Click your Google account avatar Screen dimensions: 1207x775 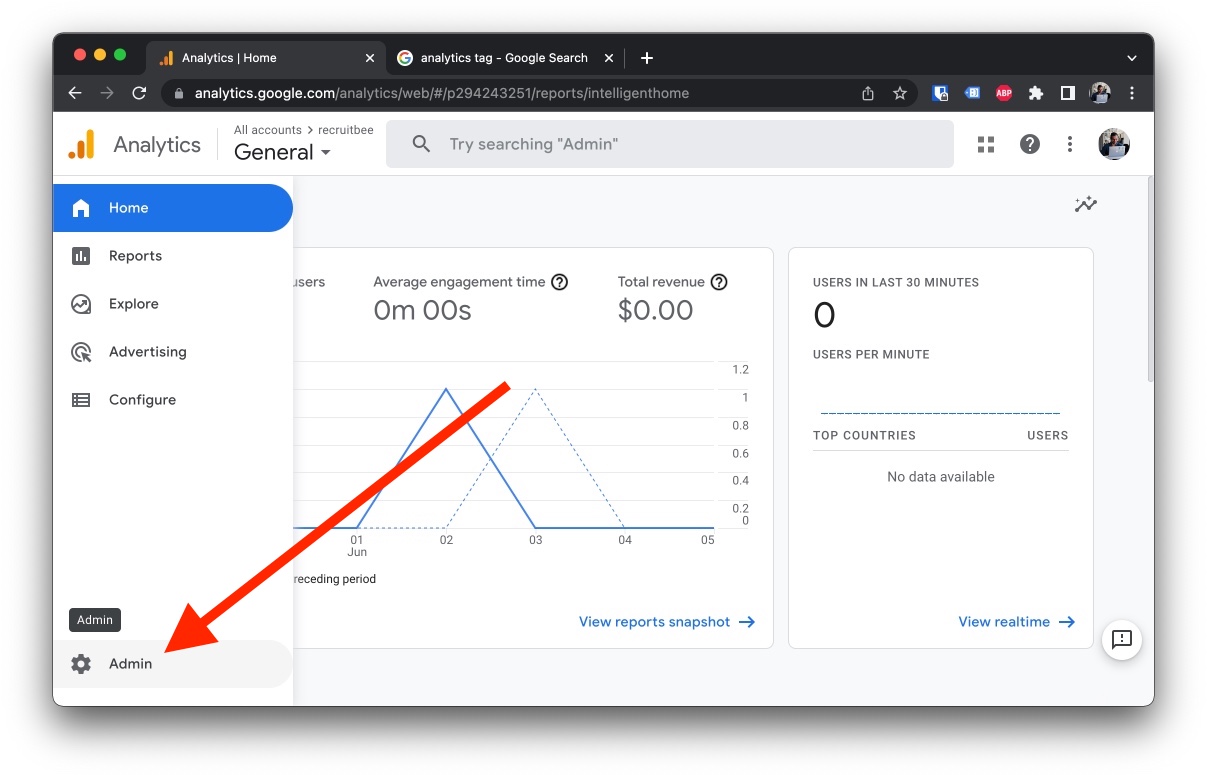pyautogui.click(x=1113, y=144)
